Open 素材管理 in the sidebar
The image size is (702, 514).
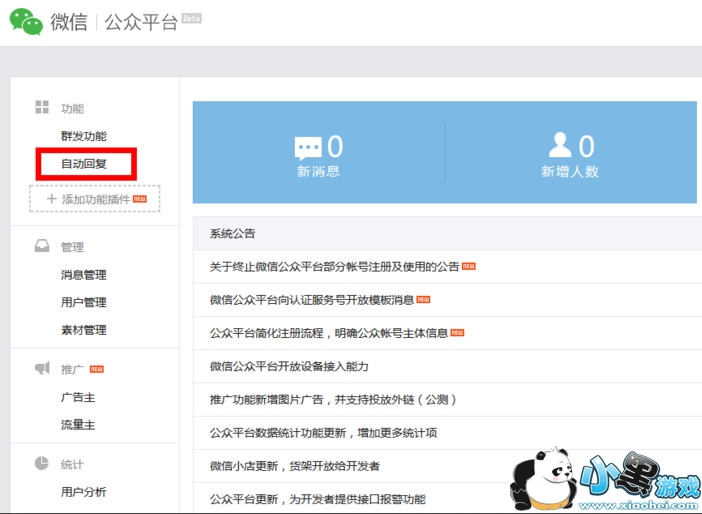point(84,330)
